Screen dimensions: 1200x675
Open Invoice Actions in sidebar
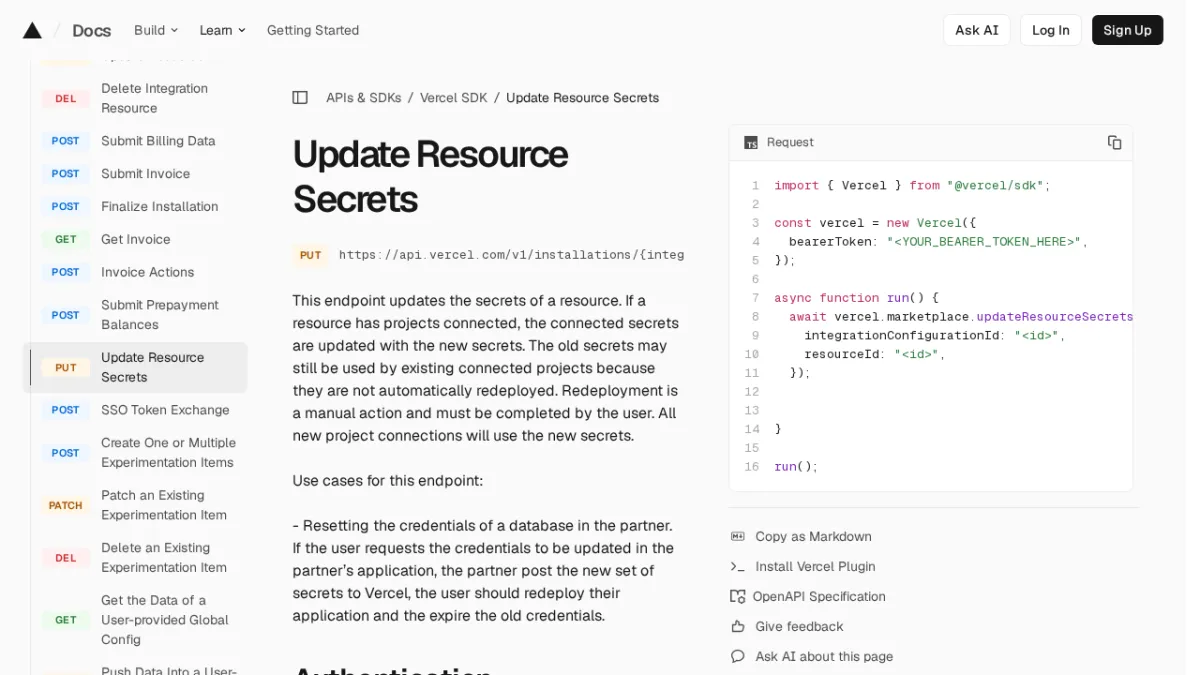(148, 272)
